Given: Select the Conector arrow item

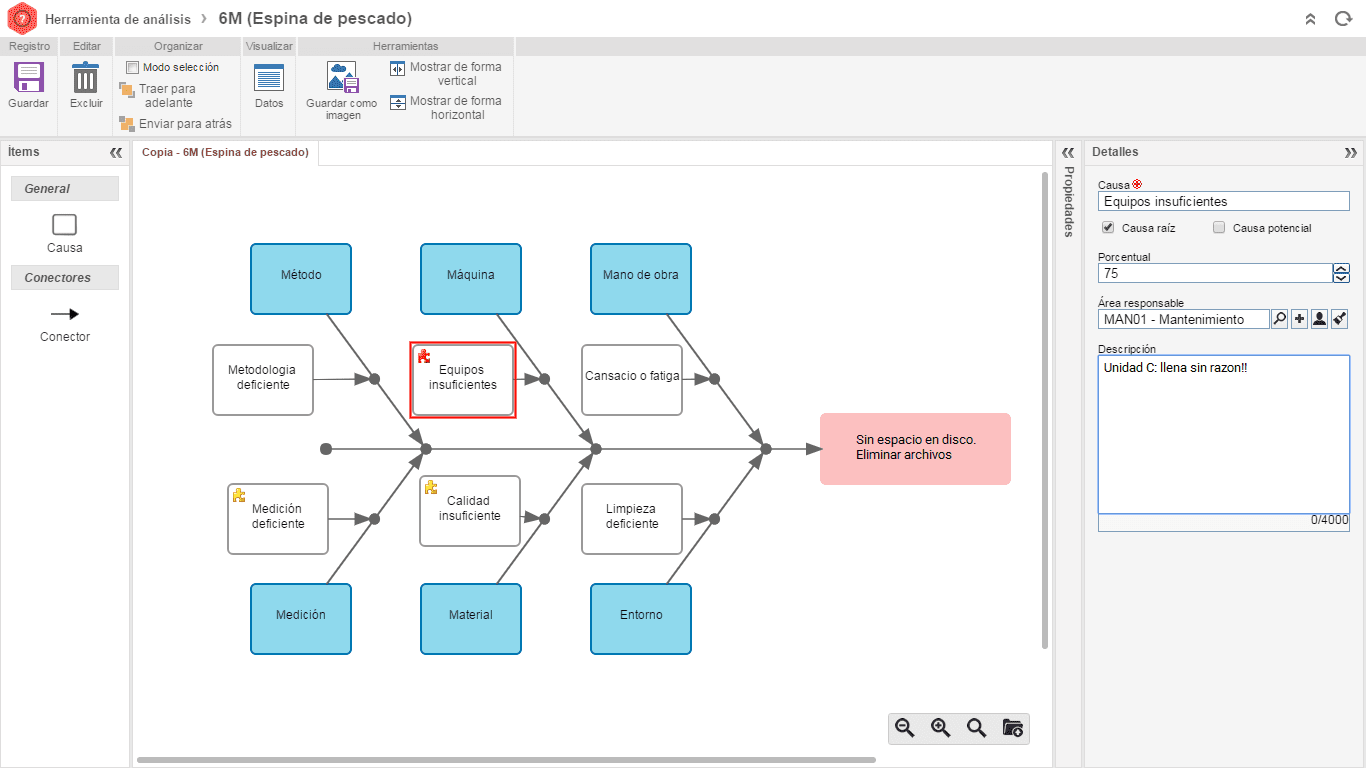Looking at the screenshot, I should tap(65, 314).
